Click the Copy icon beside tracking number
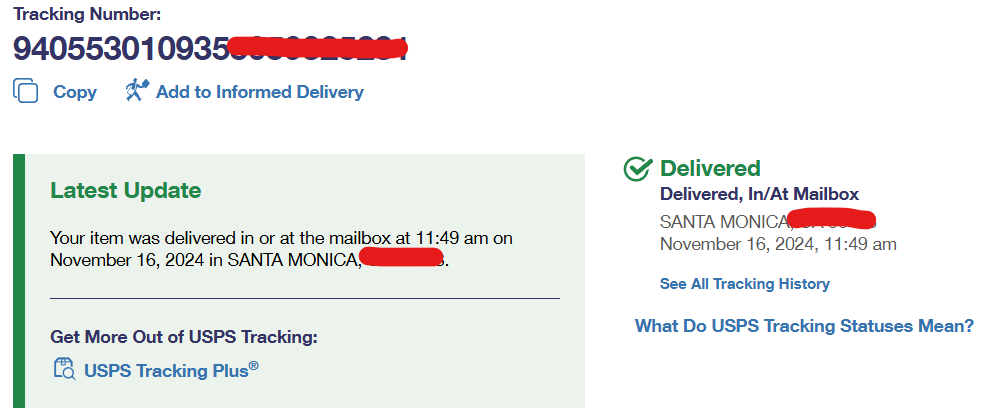The image size is (1005, 413). [26, 91]
